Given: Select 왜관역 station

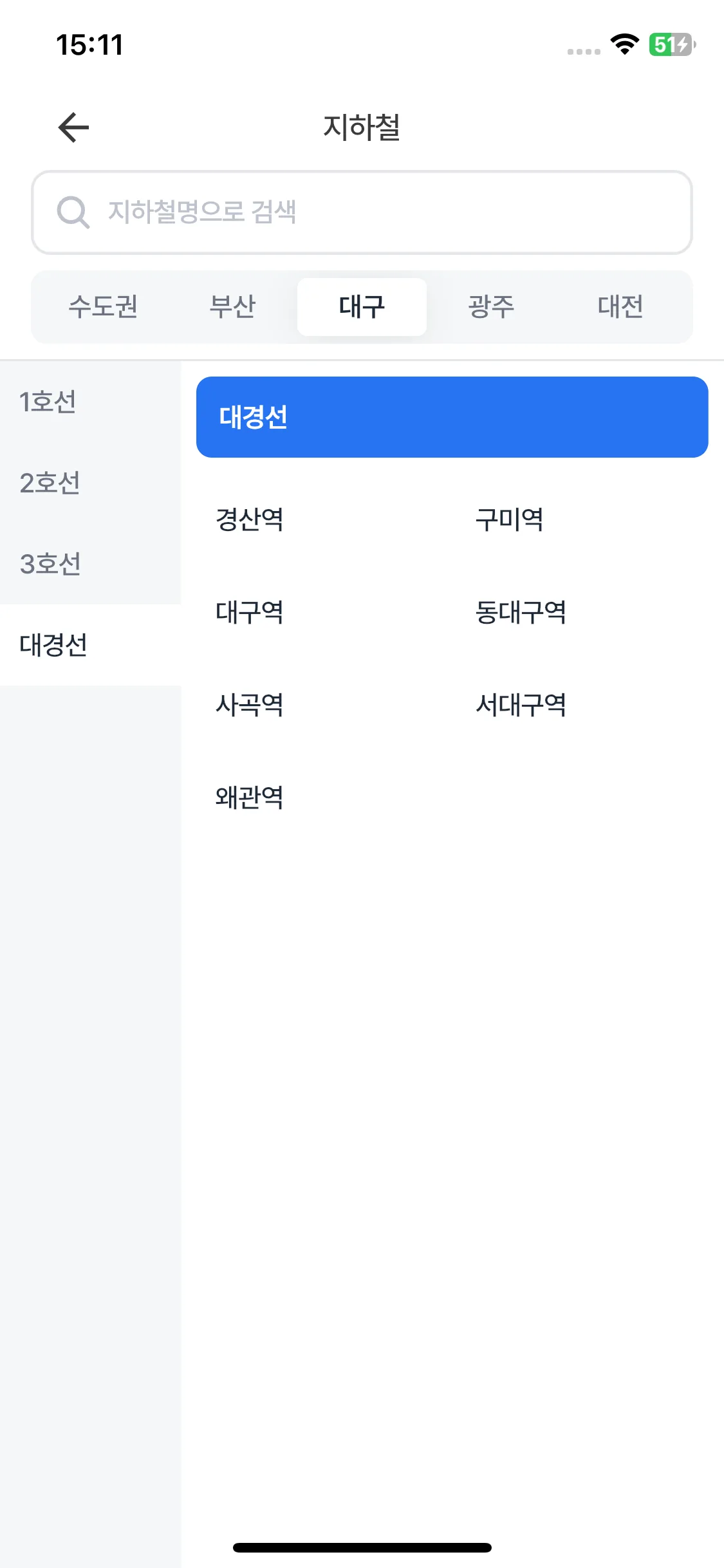Looking at the screenshot, I should tap(250, 798).
